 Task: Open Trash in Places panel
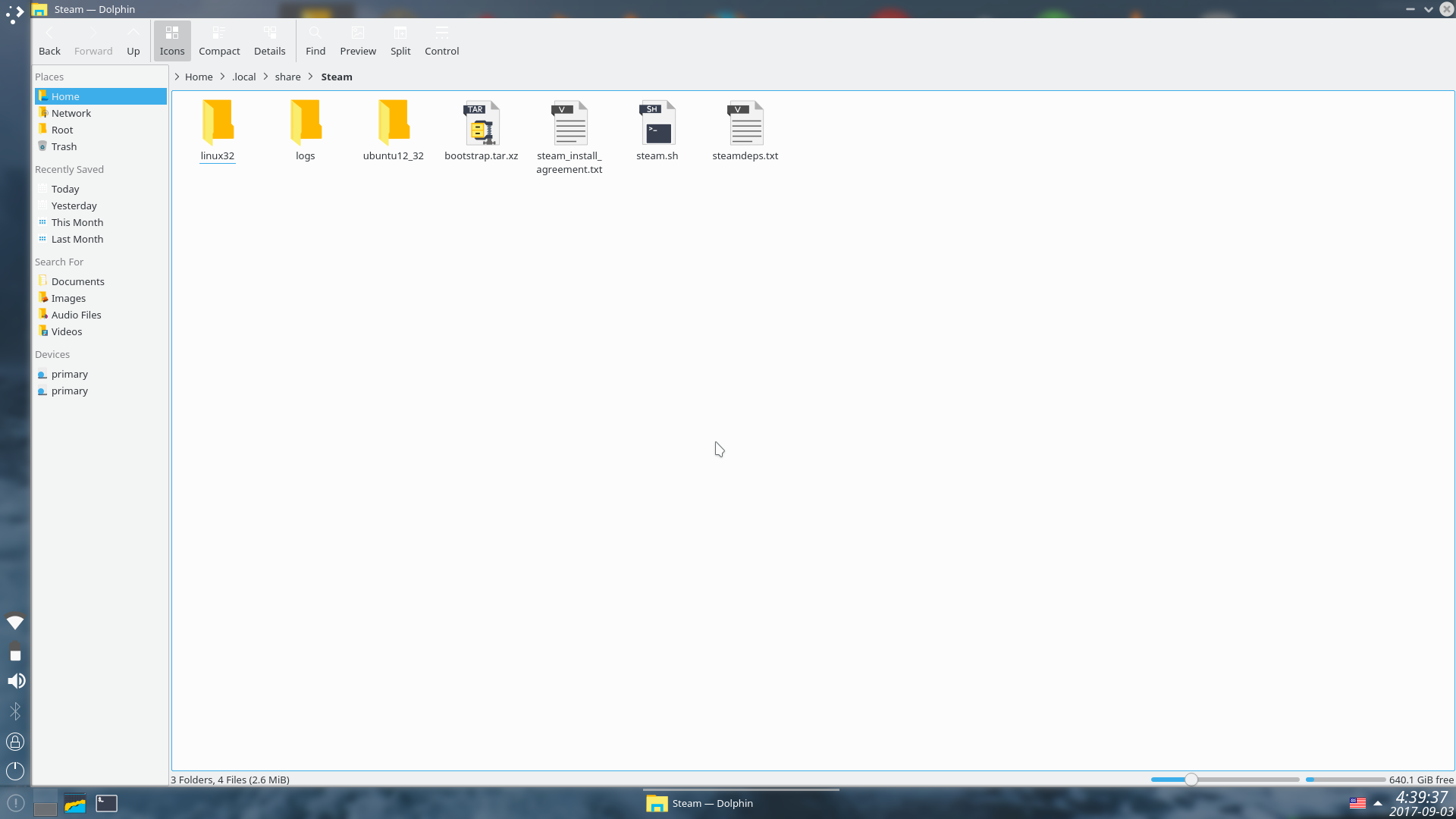[x=101, y=146]
